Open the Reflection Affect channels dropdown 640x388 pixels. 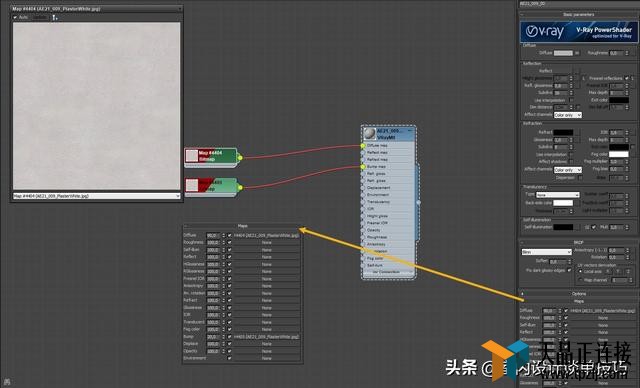click(567, 115)
